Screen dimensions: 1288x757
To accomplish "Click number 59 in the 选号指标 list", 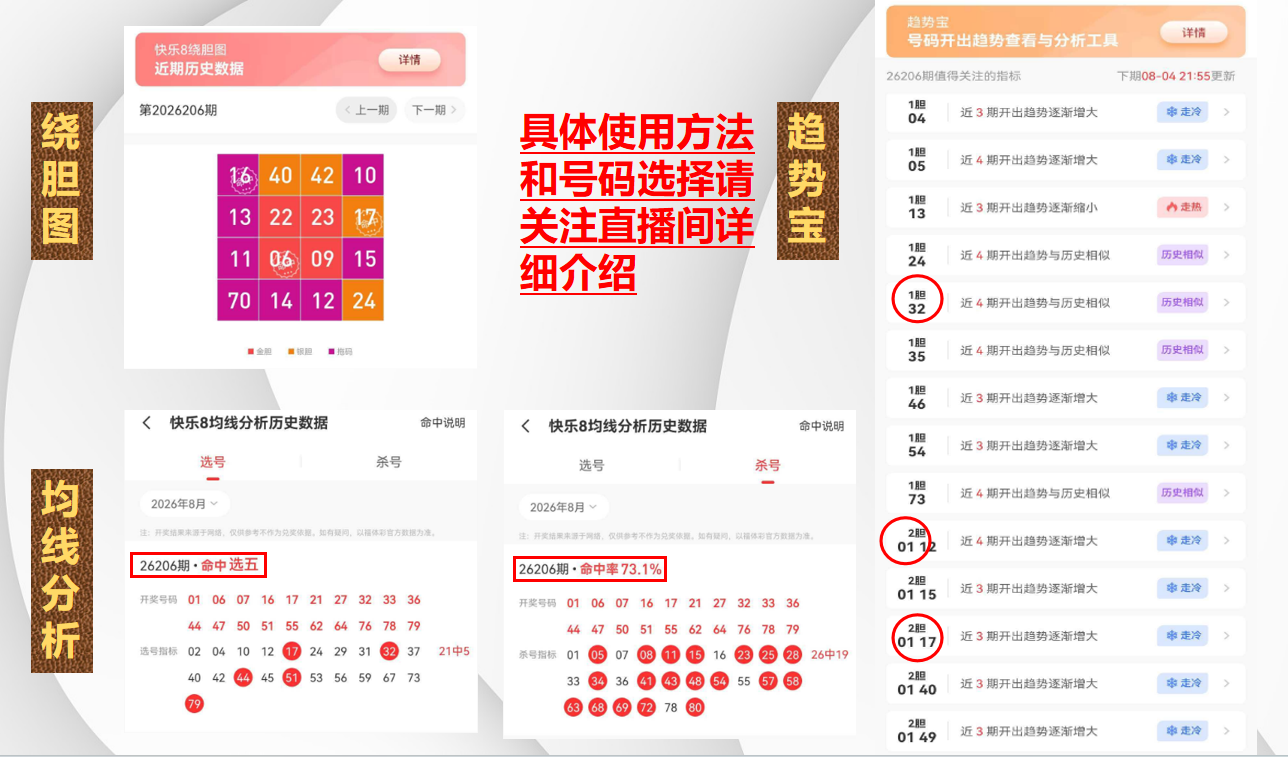I will (x=365, y=677).
